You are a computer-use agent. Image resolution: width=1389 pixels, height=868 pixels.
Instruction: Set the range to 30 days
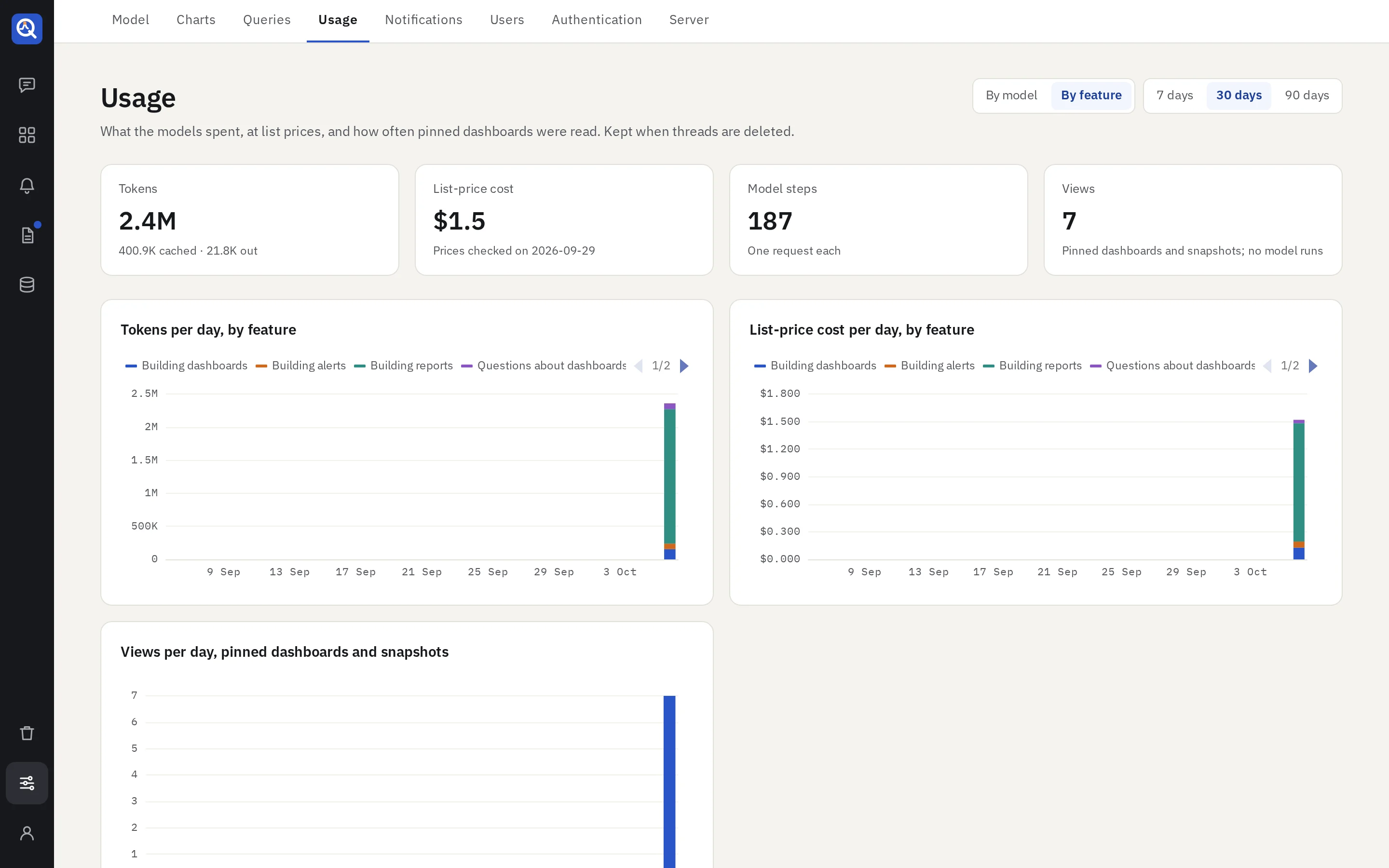[x=1239, y=95]
